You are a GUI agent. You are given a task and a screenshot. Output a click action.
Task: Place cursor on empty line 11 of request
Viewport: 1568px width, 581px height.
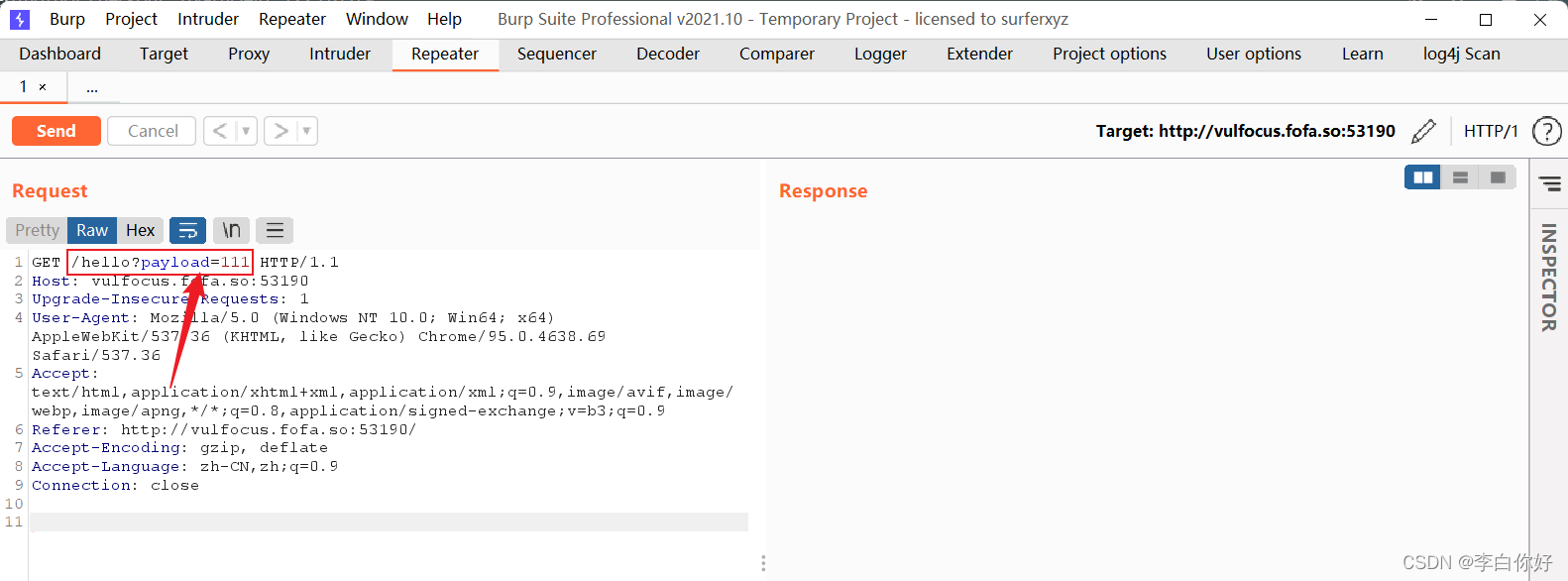(389, 523)
